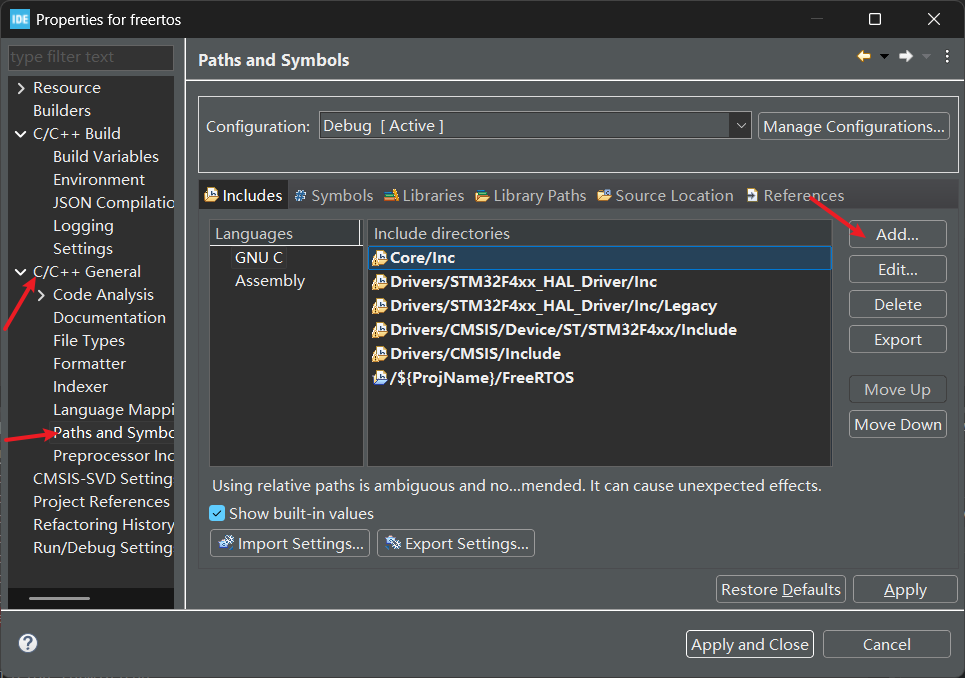
Task: Select the Core/Inc include folder icon
Action: pos(380,258)
